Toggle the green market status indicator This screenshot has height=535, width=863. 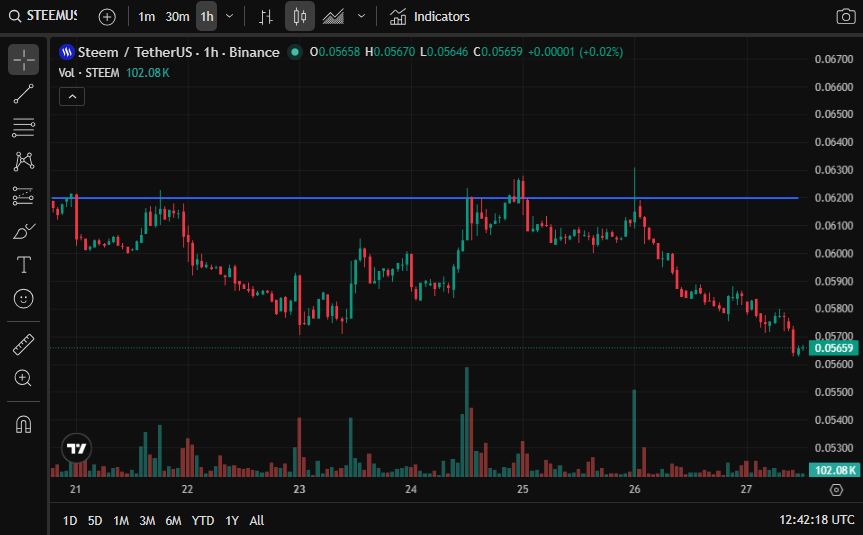[295, 52]
